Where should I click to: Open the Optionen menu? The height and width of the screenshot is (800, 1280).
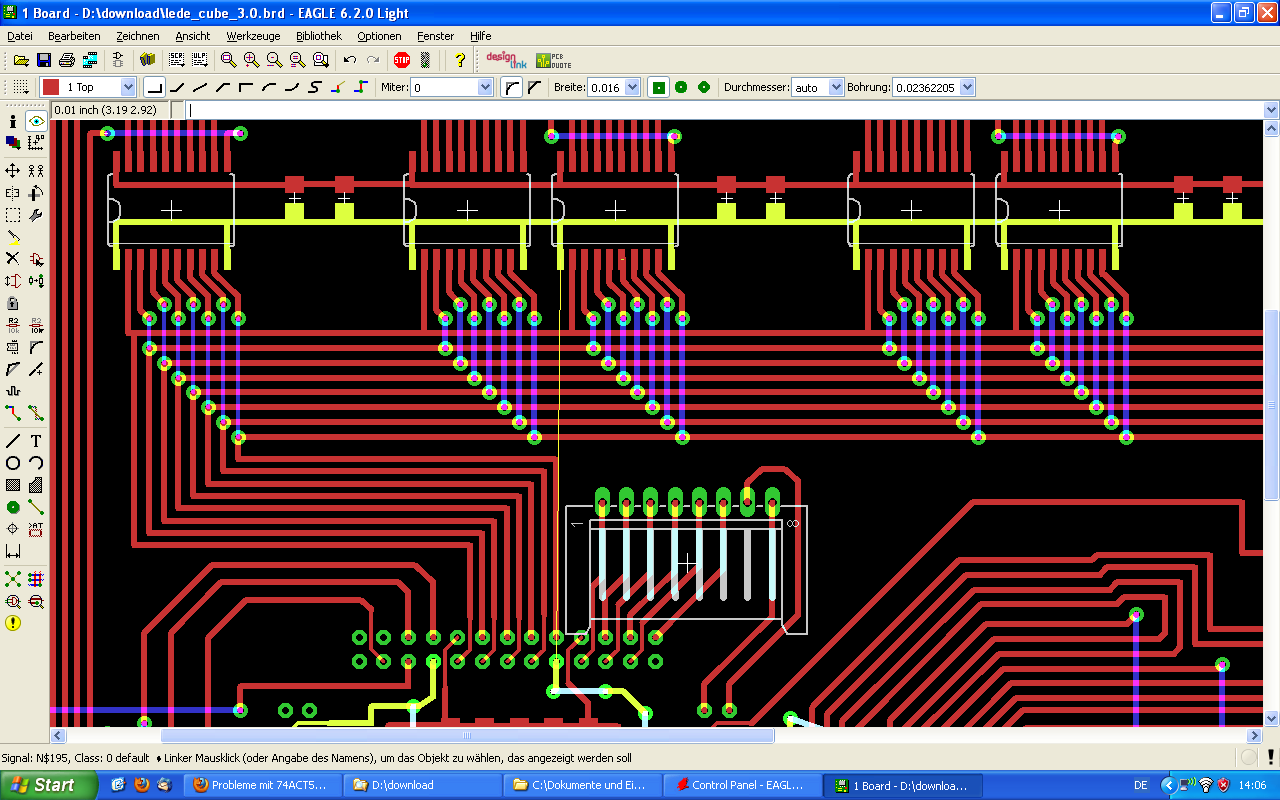[x=379, y=36]
